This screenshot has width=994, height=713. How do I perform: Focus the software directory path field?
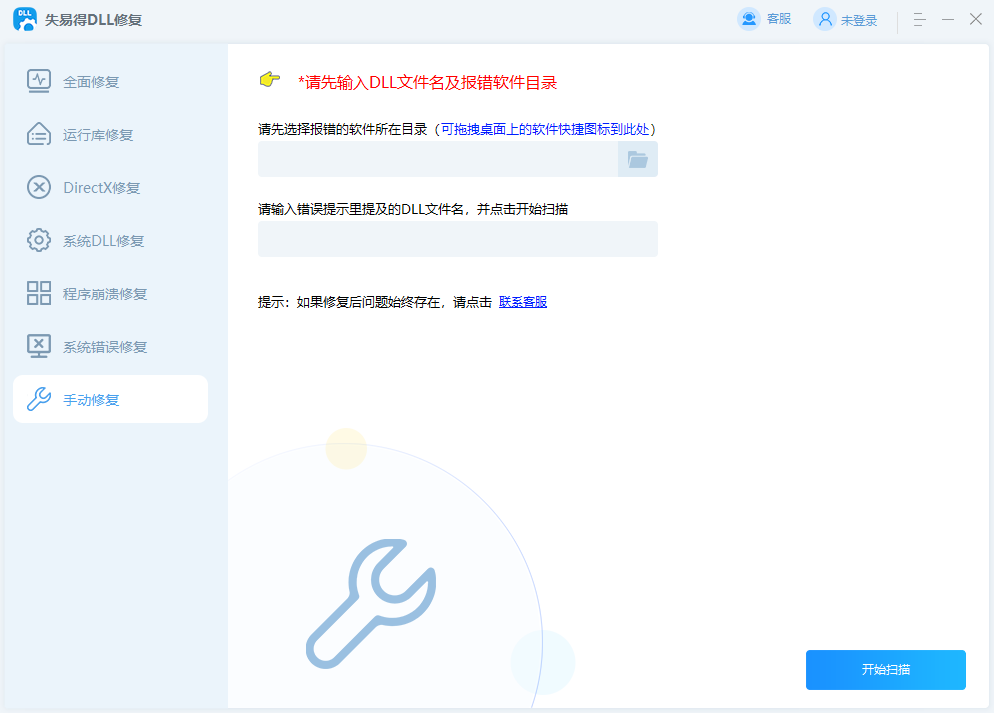tap(437, 159)
